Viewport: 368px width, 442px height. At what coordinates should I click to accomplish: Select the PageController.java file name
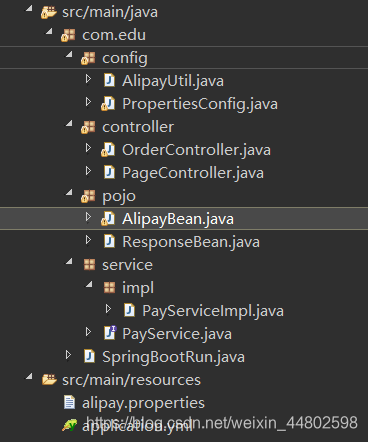(x=193, y=174)
